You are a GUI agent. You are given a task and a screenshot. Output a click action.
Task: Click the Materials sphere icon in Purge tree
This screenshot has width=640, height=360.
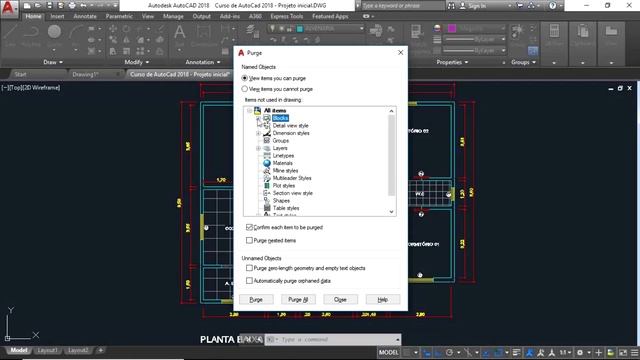267,163
